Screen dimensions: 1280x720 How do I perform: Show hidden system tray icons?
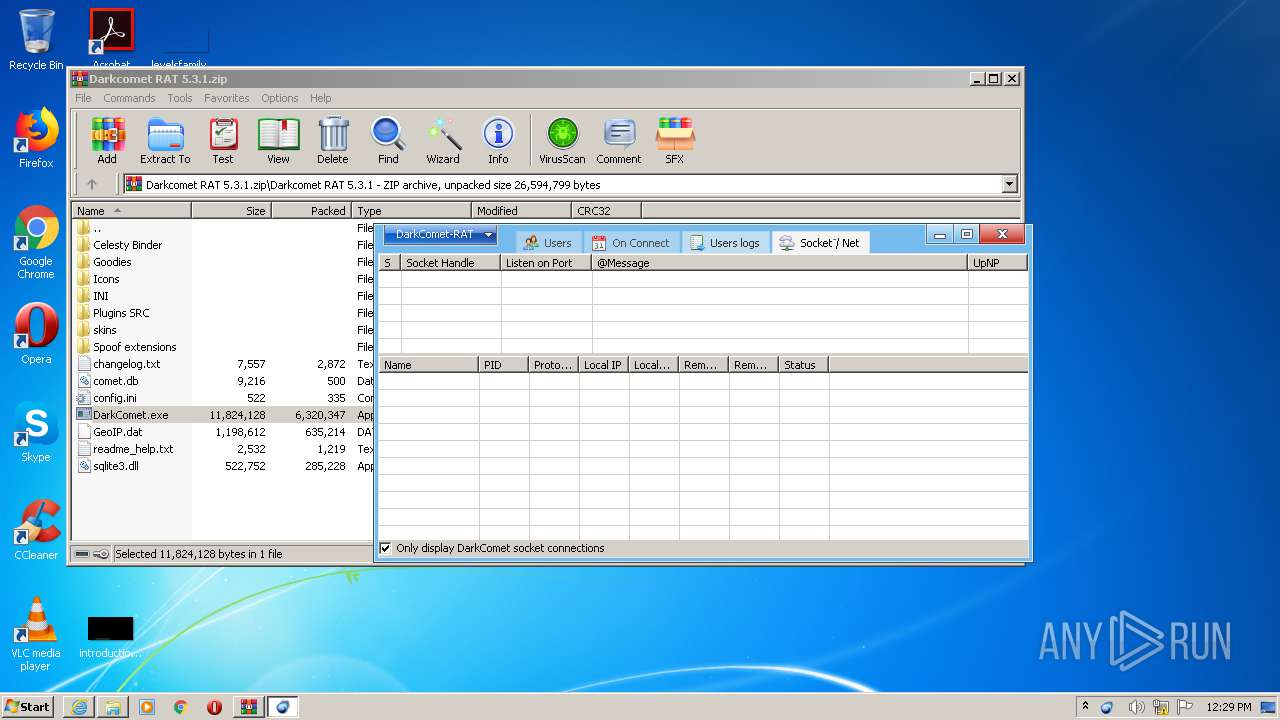1085,707
